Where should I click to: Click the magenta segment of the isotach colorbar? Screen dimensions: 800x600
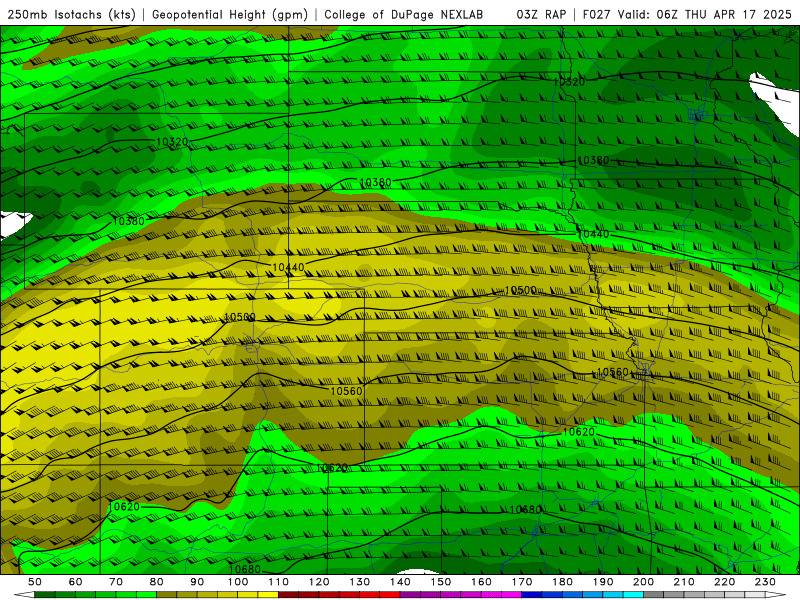click(512, 595)
